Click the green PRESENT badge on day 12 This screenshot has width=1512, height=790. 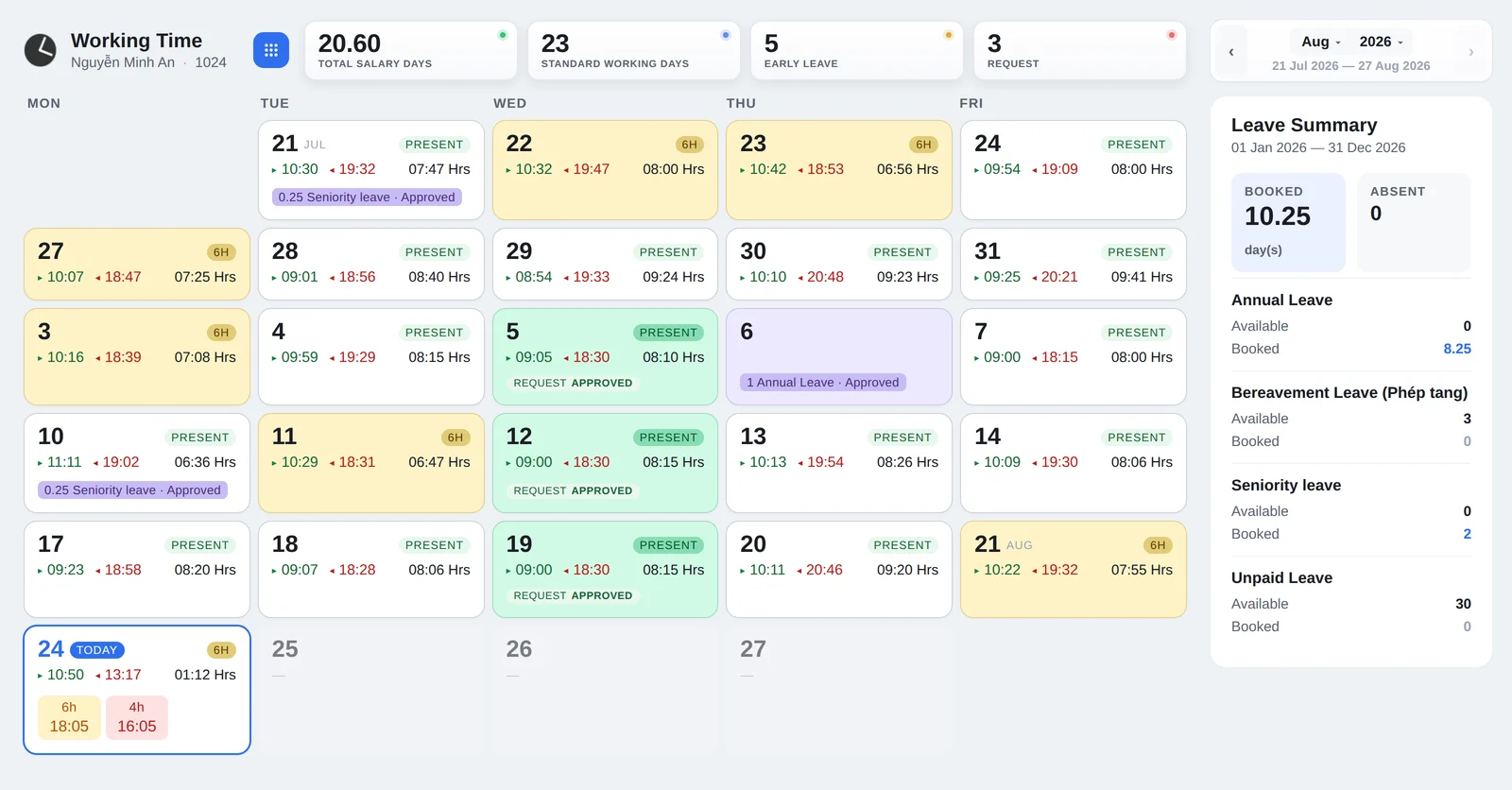click(x=668, y=438)
